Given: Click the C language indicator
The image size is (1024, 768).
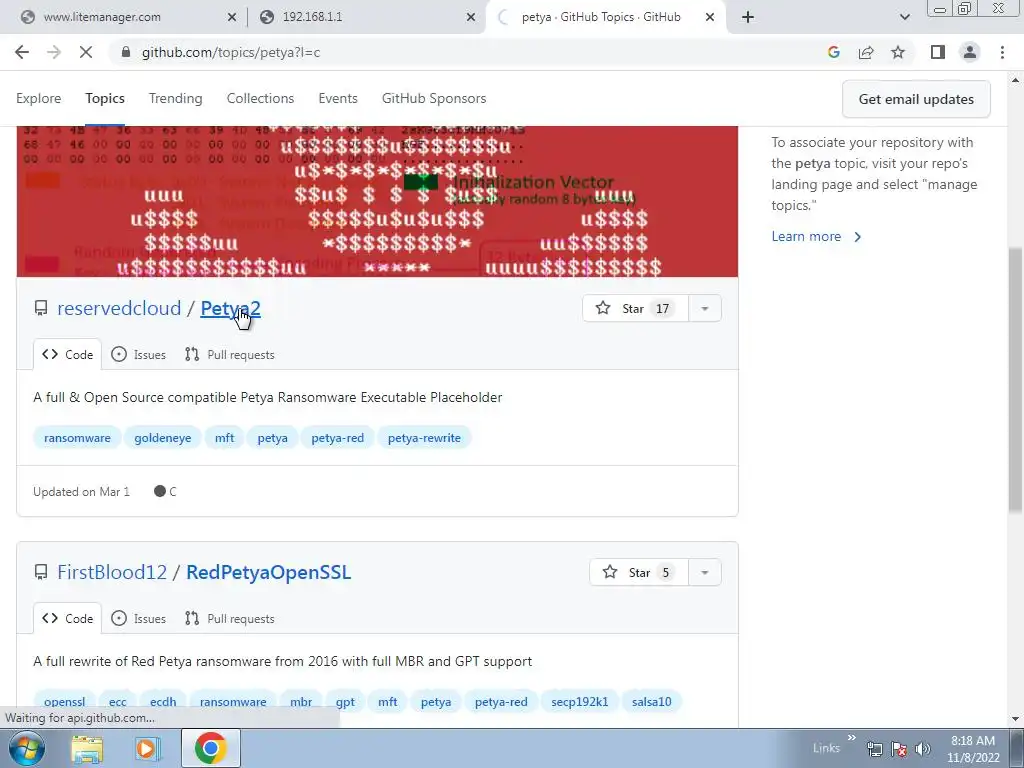Looking at the screenshot, I should coord(165,491).
